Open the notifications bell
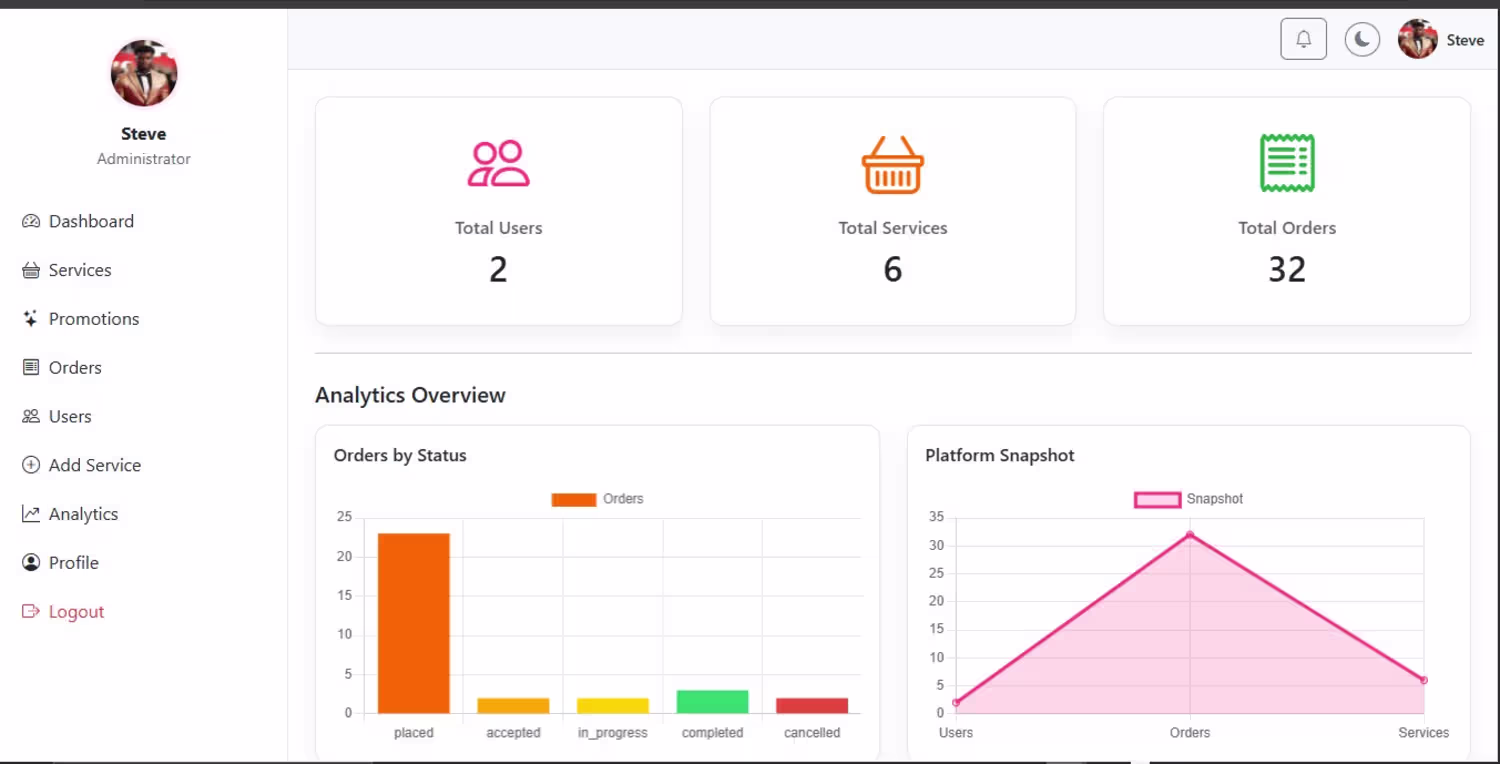Screen dimensions: 1500x764 pos(1303,39)
